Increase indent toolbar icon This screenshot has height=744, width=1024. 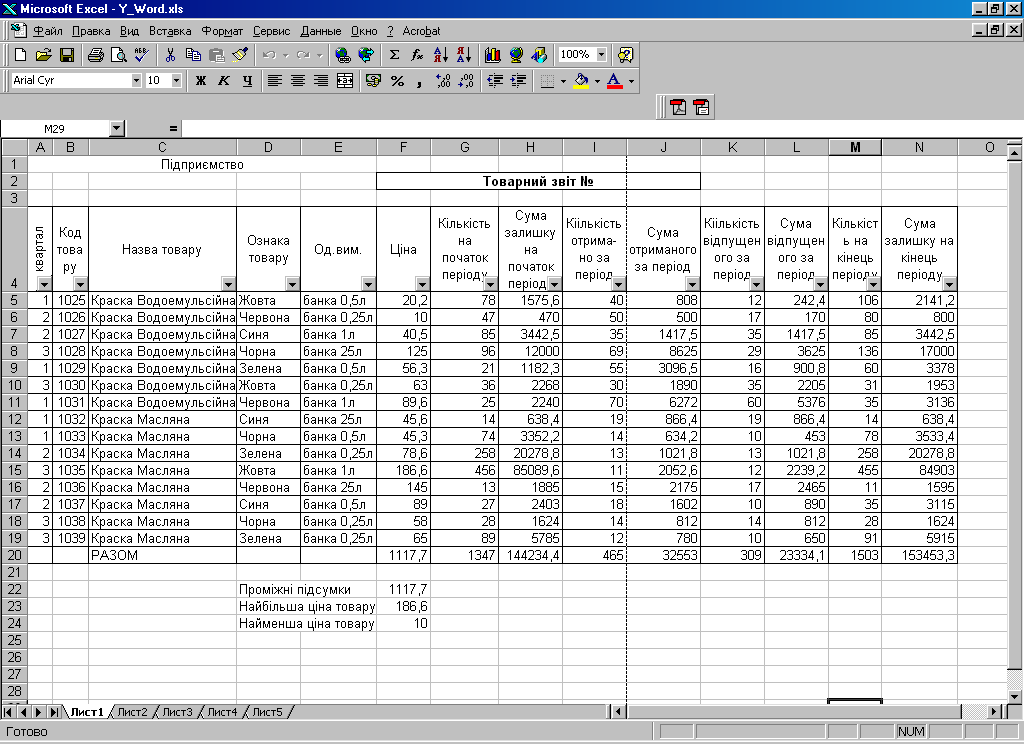(519, 81)
